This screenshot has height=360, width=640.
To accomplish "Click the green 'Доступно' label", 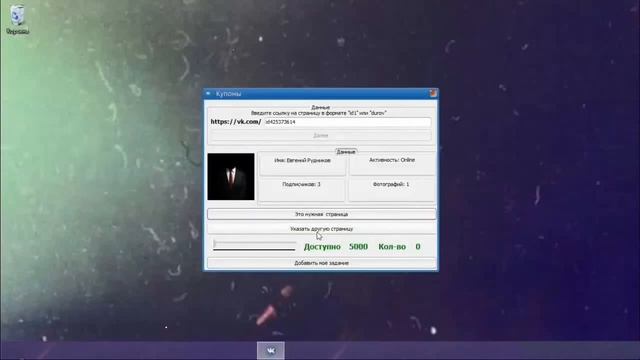I will tap(322, 247).
